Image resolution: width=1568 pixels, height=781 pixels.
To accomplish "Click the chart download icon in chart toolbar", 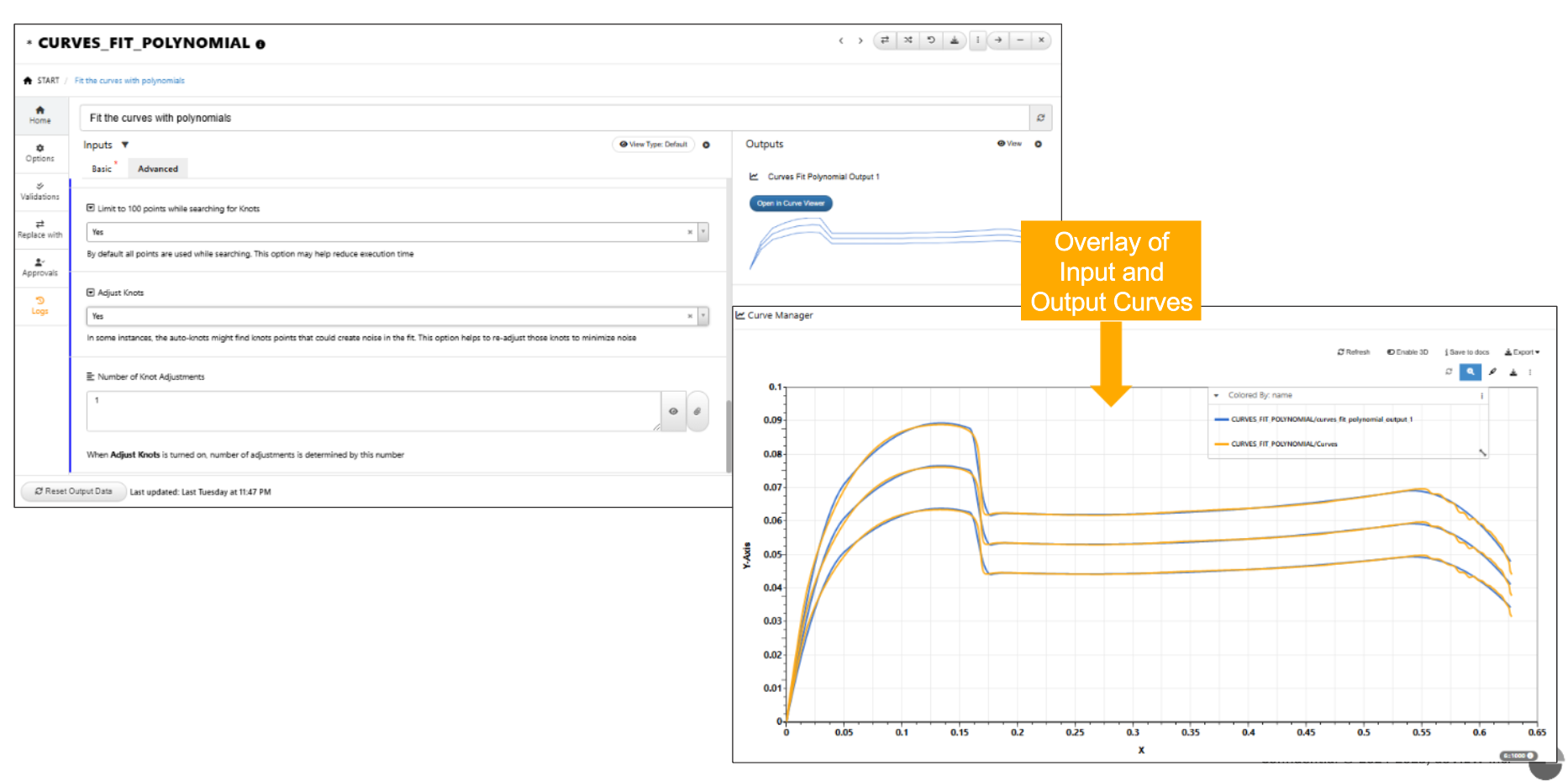I will click(x=1513, y=372).
